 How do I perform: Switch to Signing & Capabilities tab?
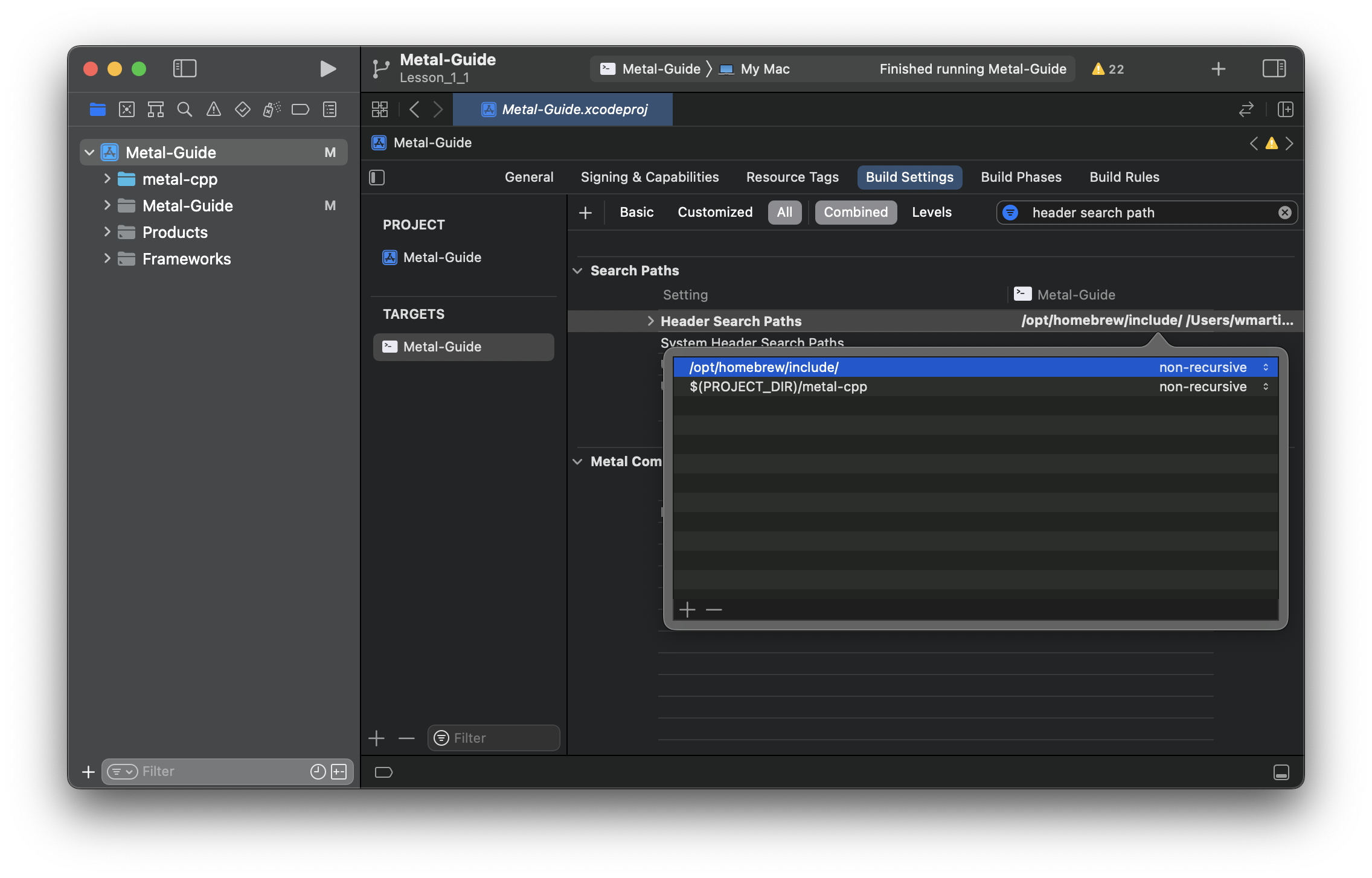click(650, 178)
